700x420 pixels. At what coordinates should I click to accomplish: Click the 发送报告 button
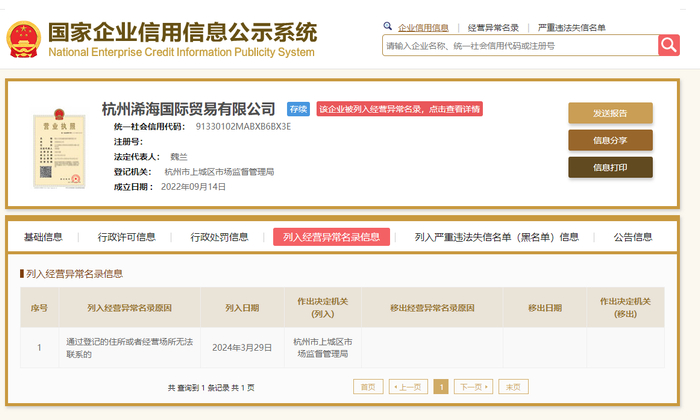pyautogui.click(x=610, y=113)
